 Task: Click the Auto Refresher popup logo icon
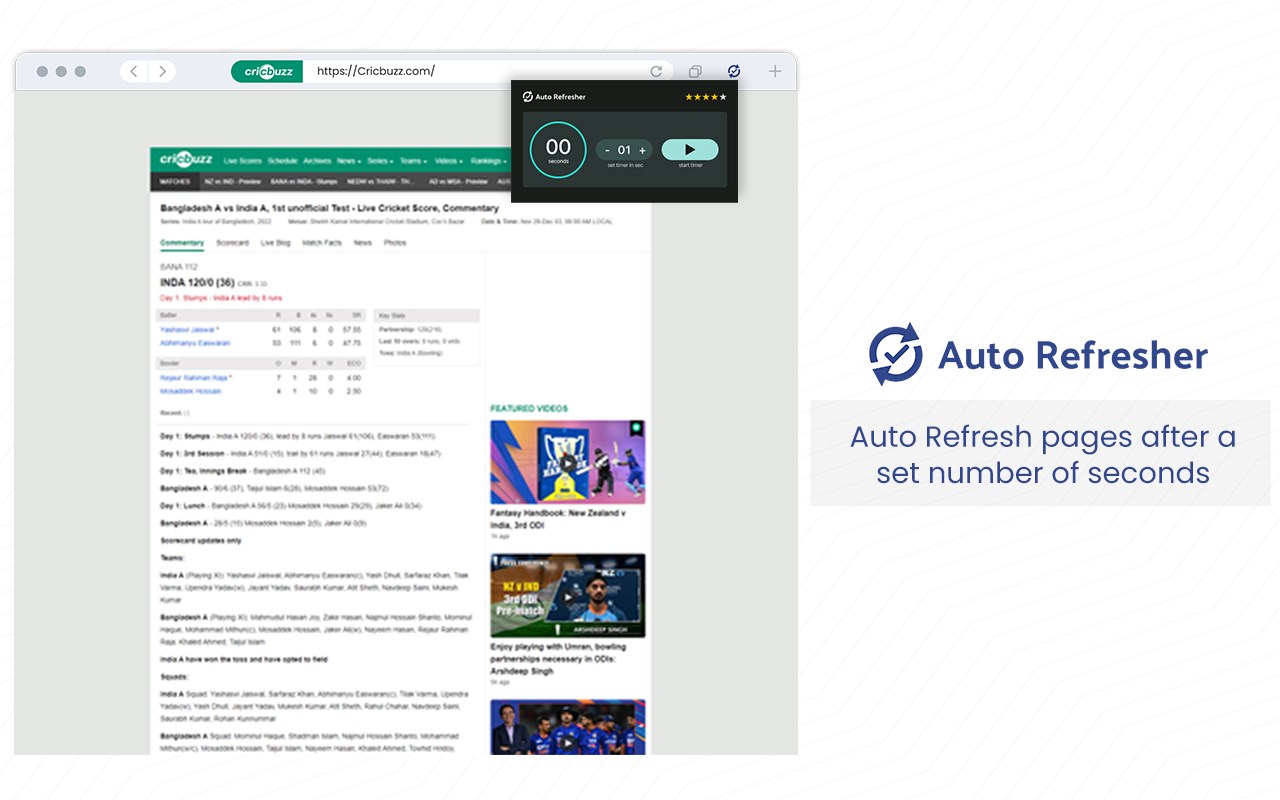tap(527, 97)
